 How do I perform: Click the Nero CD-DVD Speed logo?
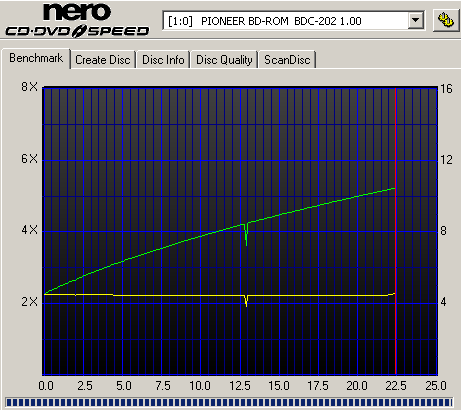click(77, 20)
